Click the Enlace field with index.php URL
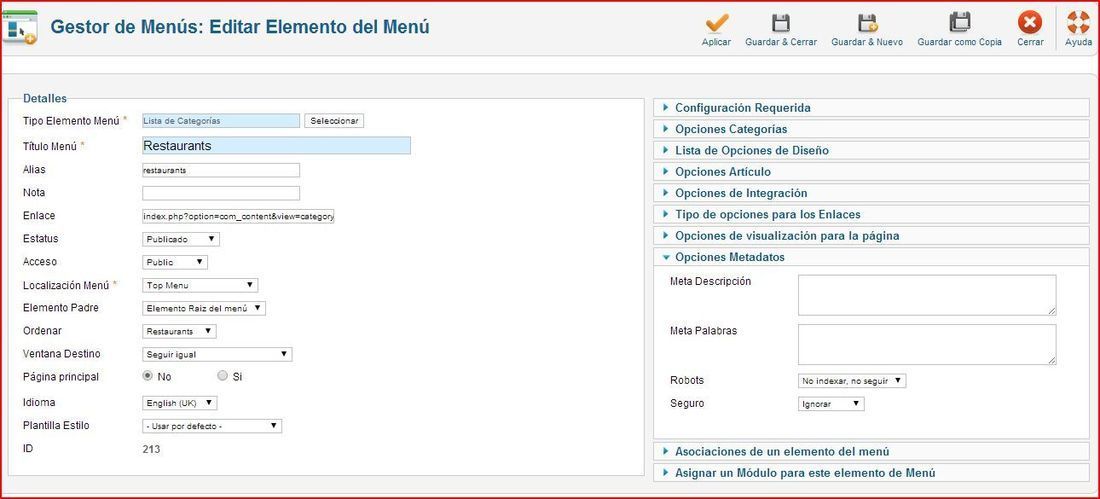The image size is (1100, 499). coord(239,217)
